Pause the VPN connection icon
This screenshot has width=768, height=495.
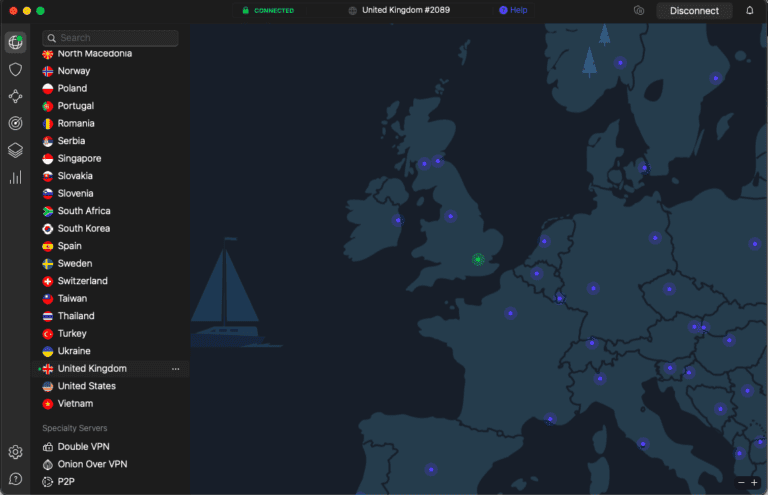[x=639, y=11]
